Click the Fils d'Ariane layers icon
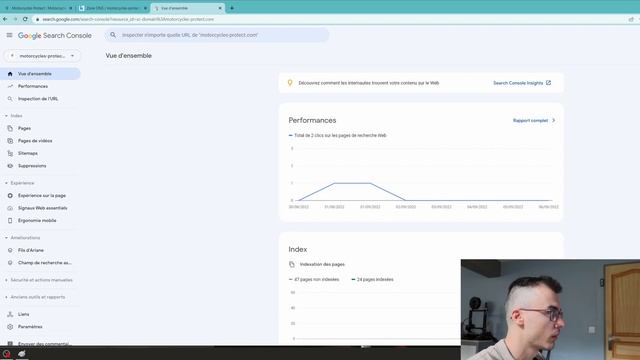The height and width of the screenshot is (360, 640). tap(10, 250)
